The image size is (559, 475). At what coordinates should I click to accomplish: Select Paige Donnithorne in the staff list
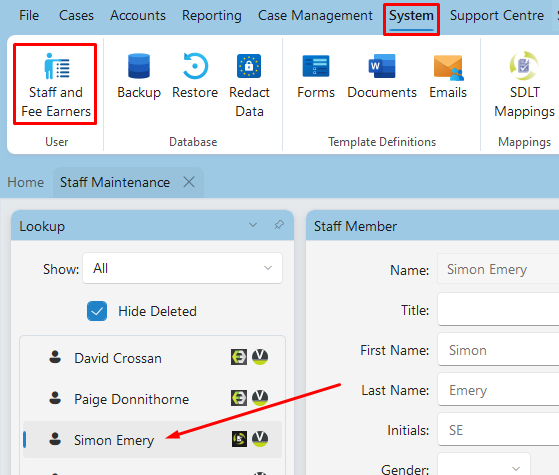coord(152,399)
